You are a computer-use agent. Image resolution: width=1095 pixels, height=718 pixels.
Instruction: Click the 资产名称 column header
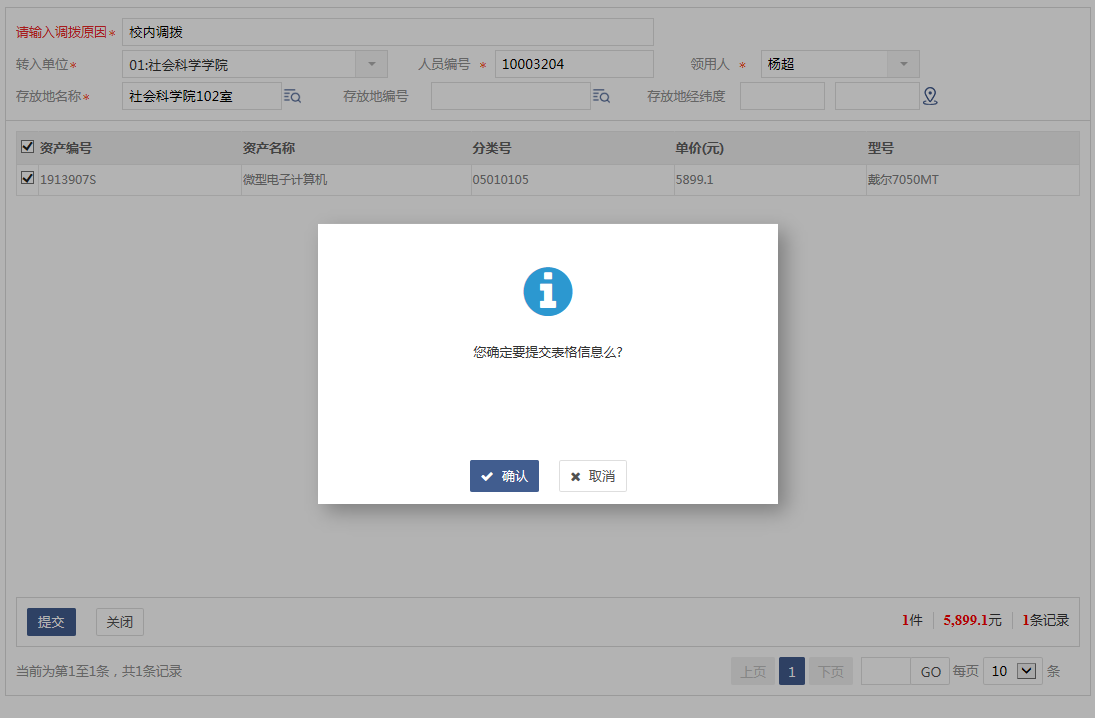(269, 148)
